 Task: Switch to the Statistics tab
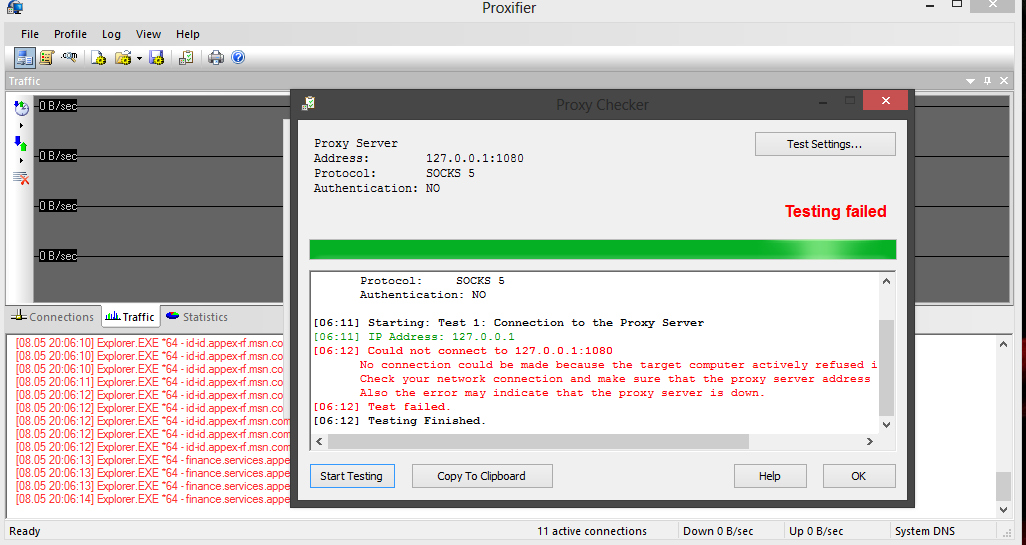196,317
